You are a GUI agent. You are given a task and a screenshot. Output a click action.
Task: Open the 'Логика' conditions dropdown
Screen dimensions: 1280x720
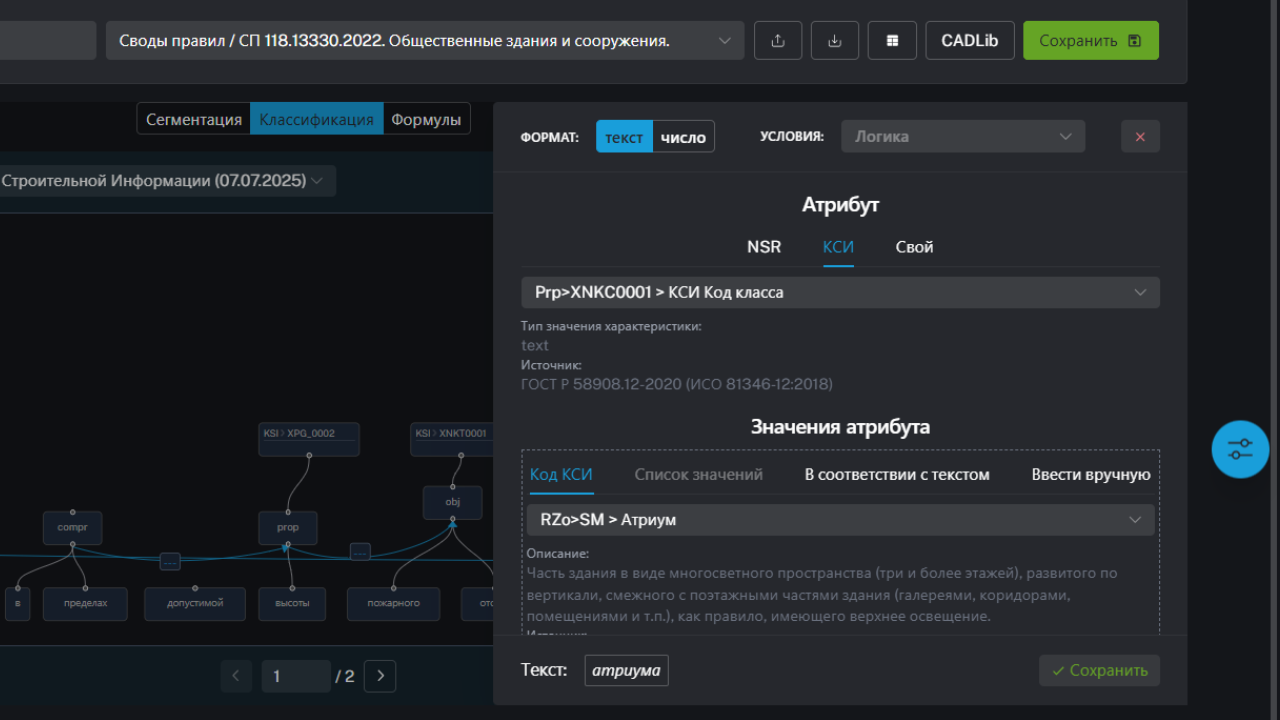point(962,137)
